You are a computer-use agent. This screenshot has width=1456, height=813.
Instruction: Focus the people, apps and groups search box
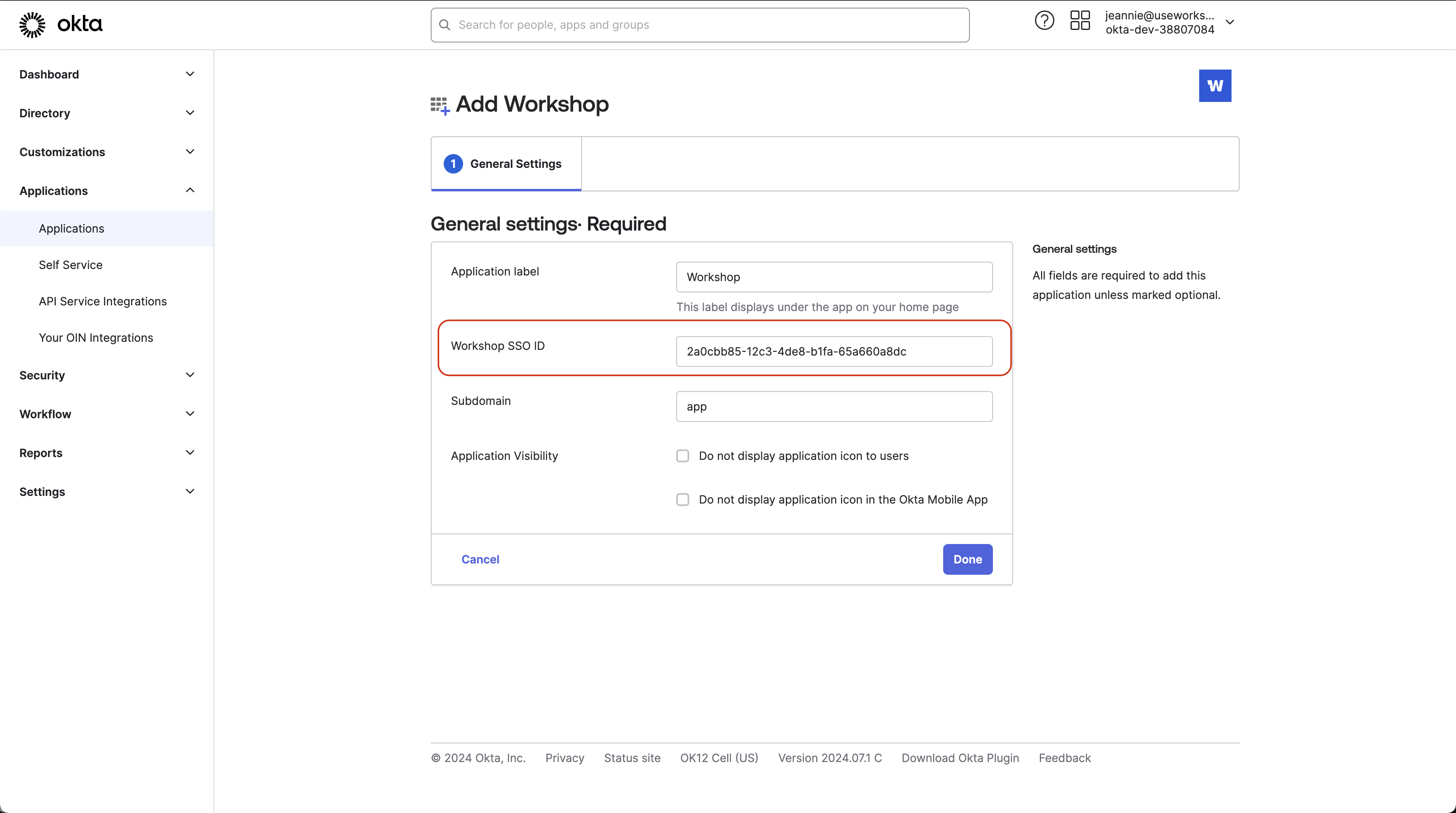(700, 25)
